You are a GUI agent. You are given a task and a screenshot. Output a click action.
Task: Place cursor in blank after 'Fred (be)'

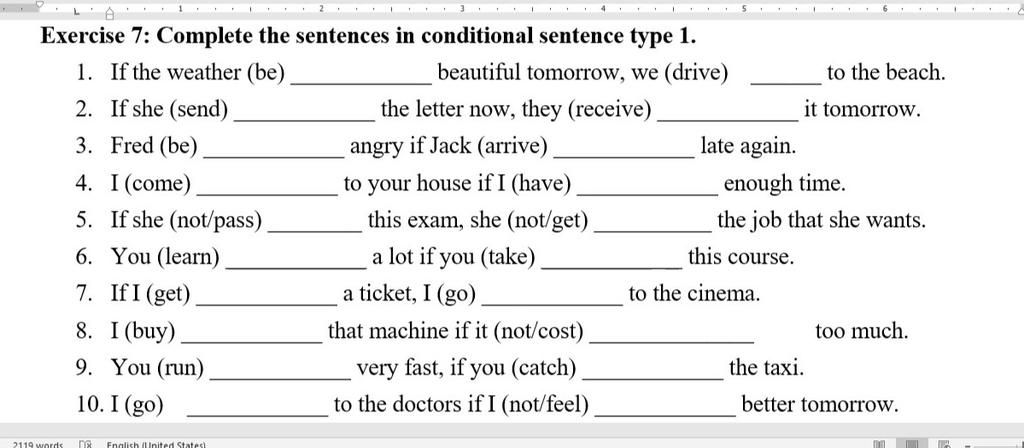274,150
